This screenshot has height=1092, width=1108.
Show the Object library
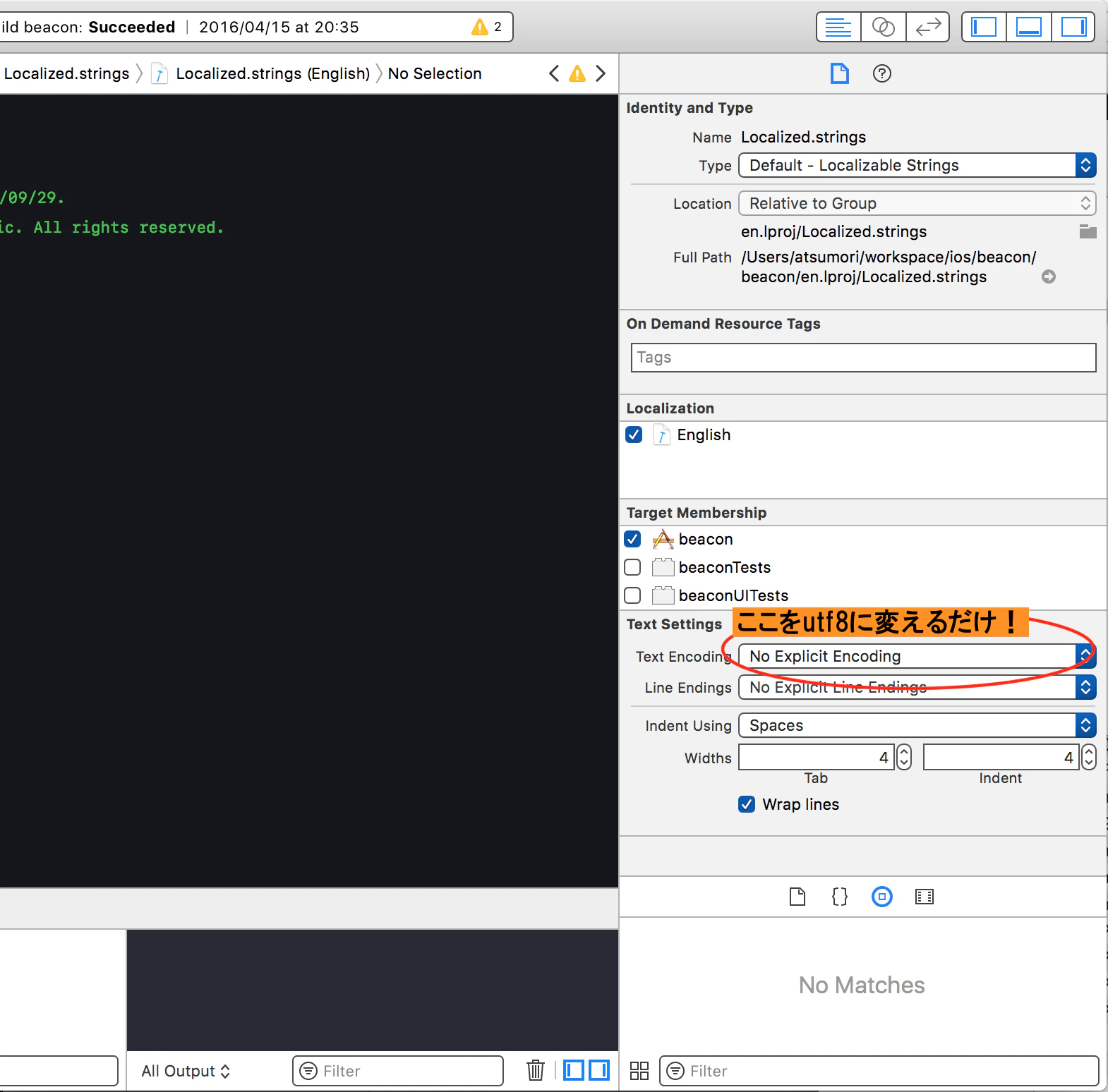tap(881, 897)
